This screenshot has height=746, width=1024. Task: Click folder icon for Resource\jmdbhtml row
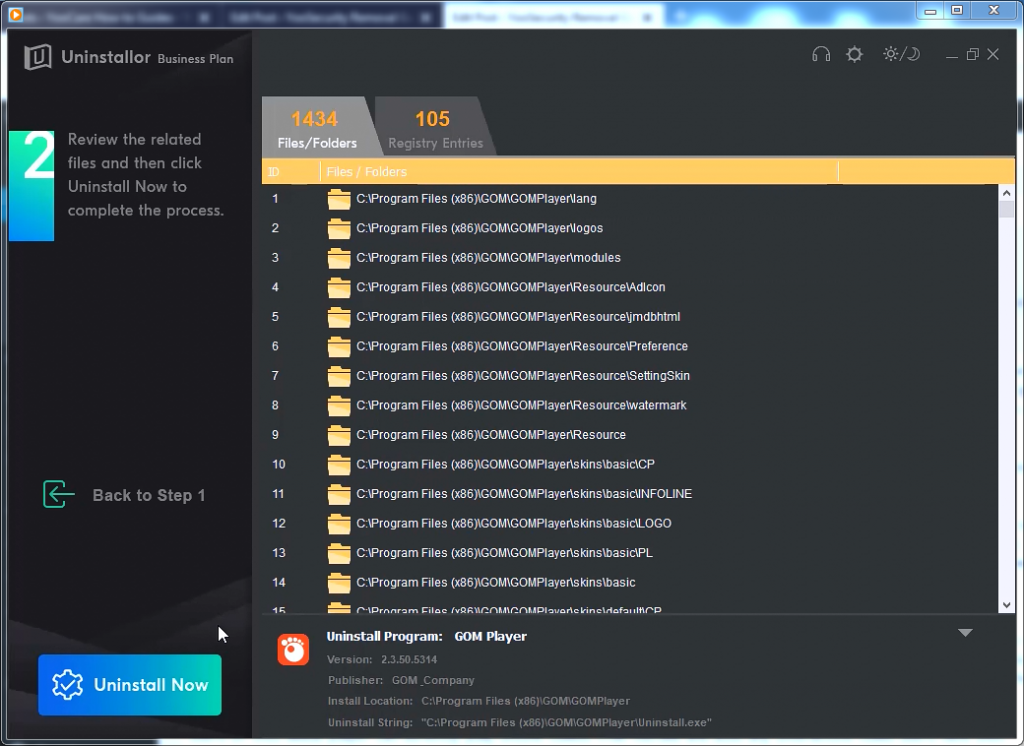(x=339, y=317)
